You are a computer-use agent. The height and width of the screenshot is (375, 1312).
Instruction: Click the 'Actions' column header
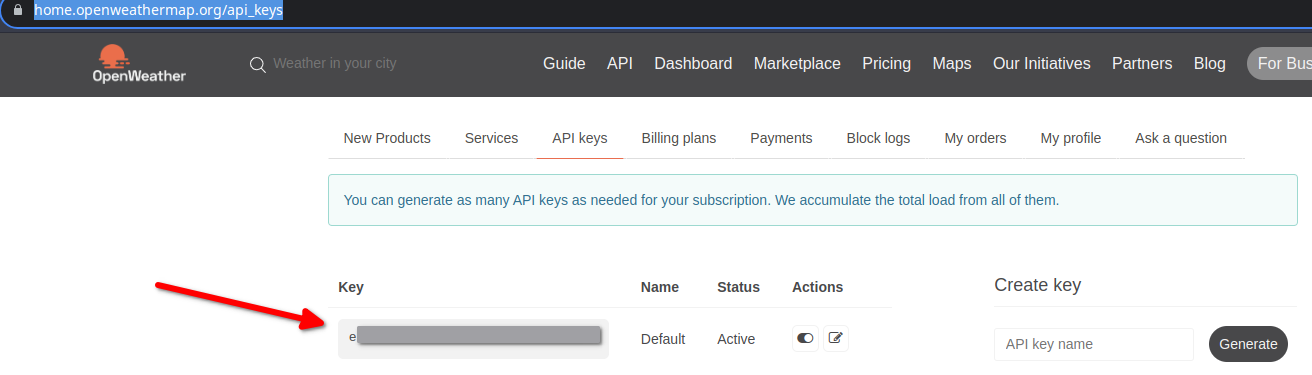click(818, 287)
